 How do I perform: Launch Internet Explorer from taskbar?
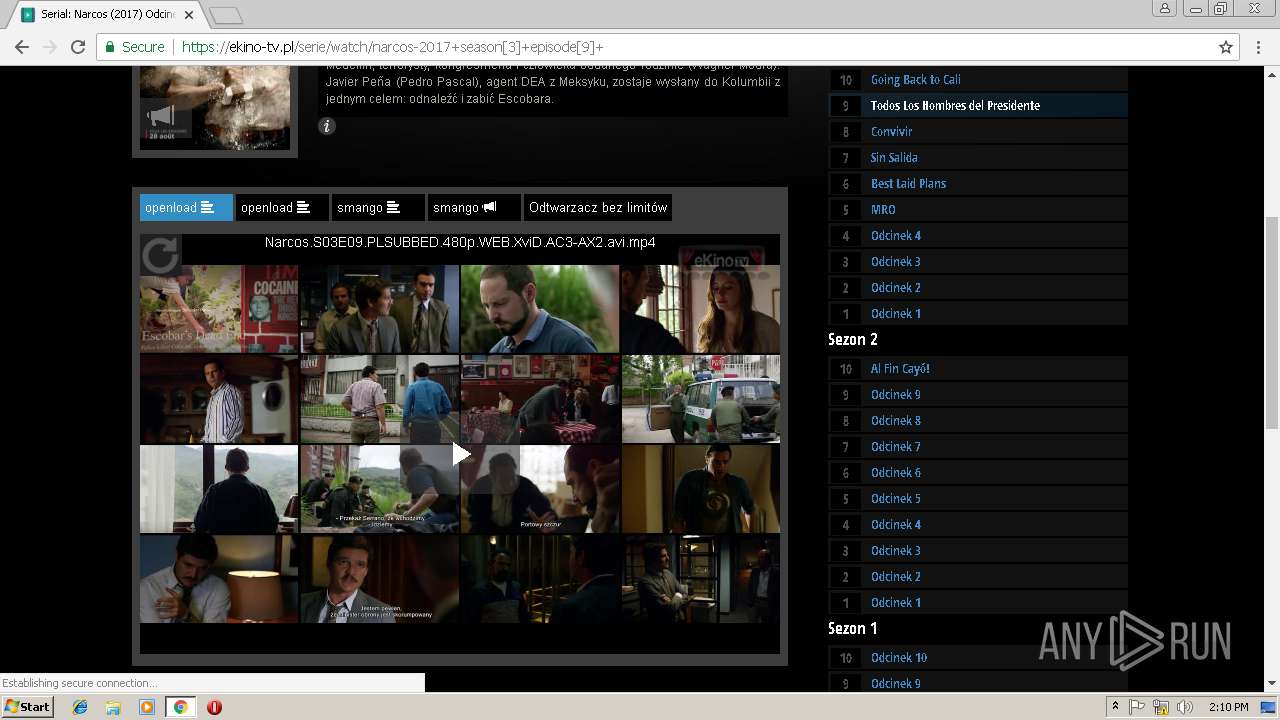click(x=80, y=707)
